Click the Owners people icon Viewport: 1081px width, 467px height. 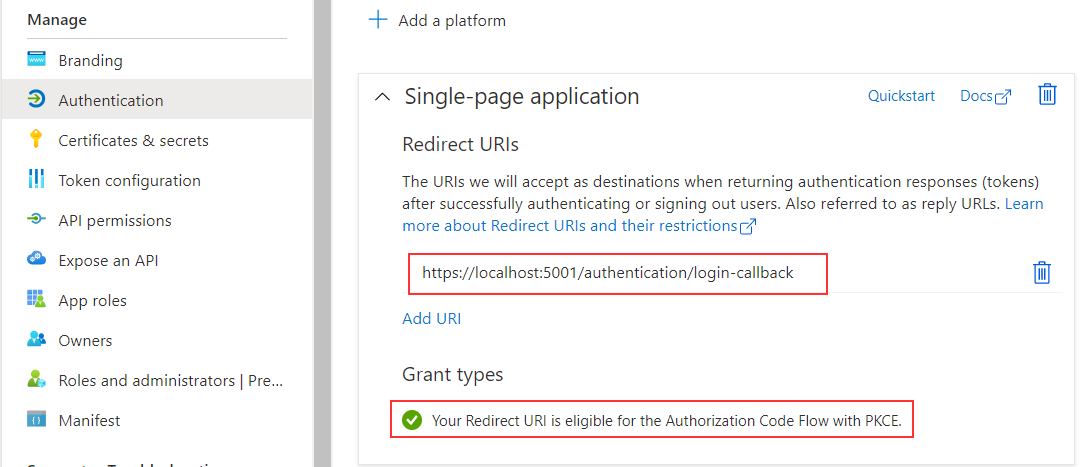click(x=37, y=340)
